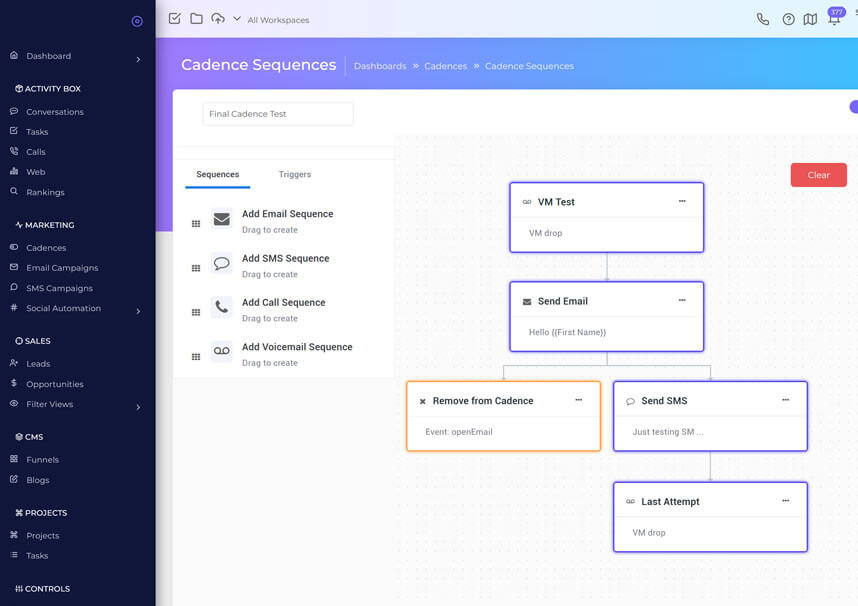Expand the Social Automation submenu

pyautogui.click(x=138, y=311)
